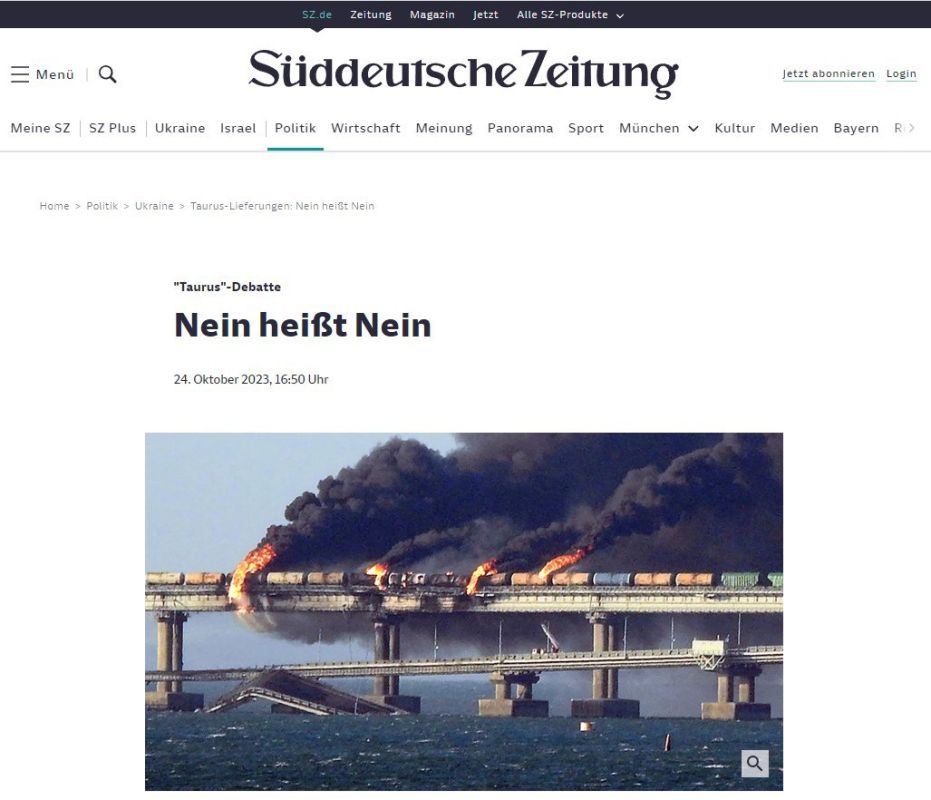Click the search magnifier icon
Viewport: 931px width, 800px height.
coord(107,74)
